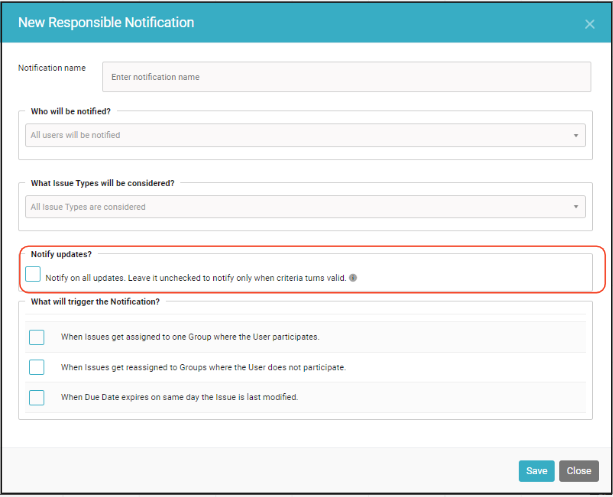
Task: Expand the Issue Types dropdown arrow
Action: click(x=576, y=206)
